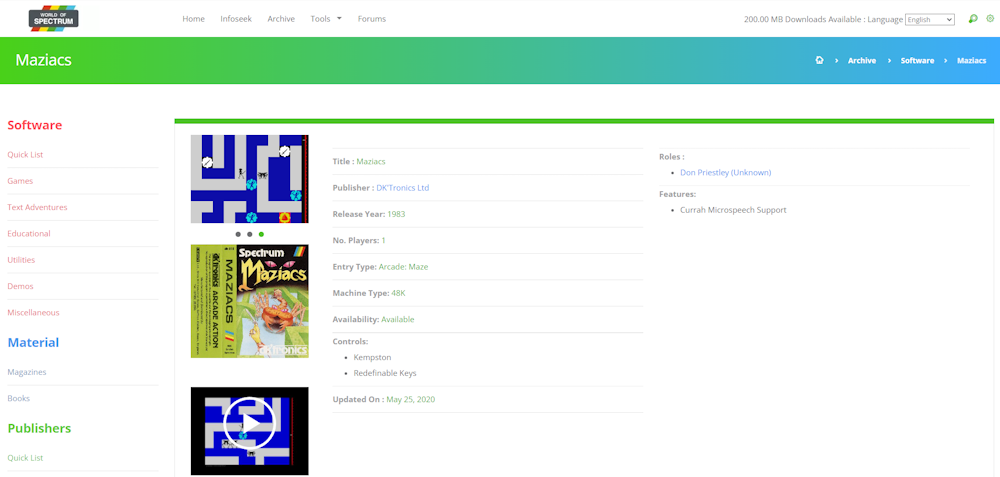
Task: Select the second screenshot carousel dot
Action: pos(250,234)
